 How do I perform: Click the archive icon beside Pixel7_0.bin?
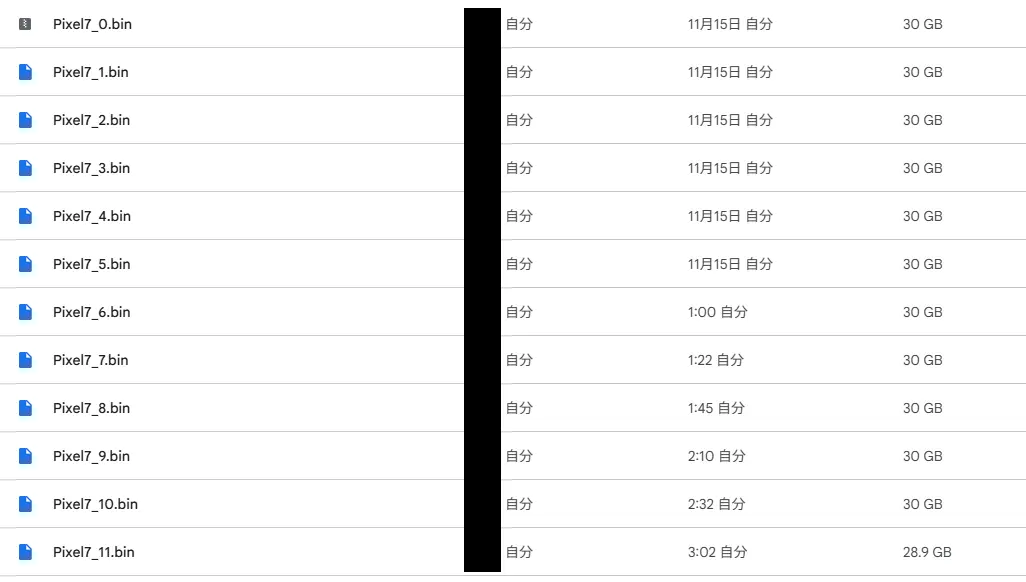click(x=25, y=24)
